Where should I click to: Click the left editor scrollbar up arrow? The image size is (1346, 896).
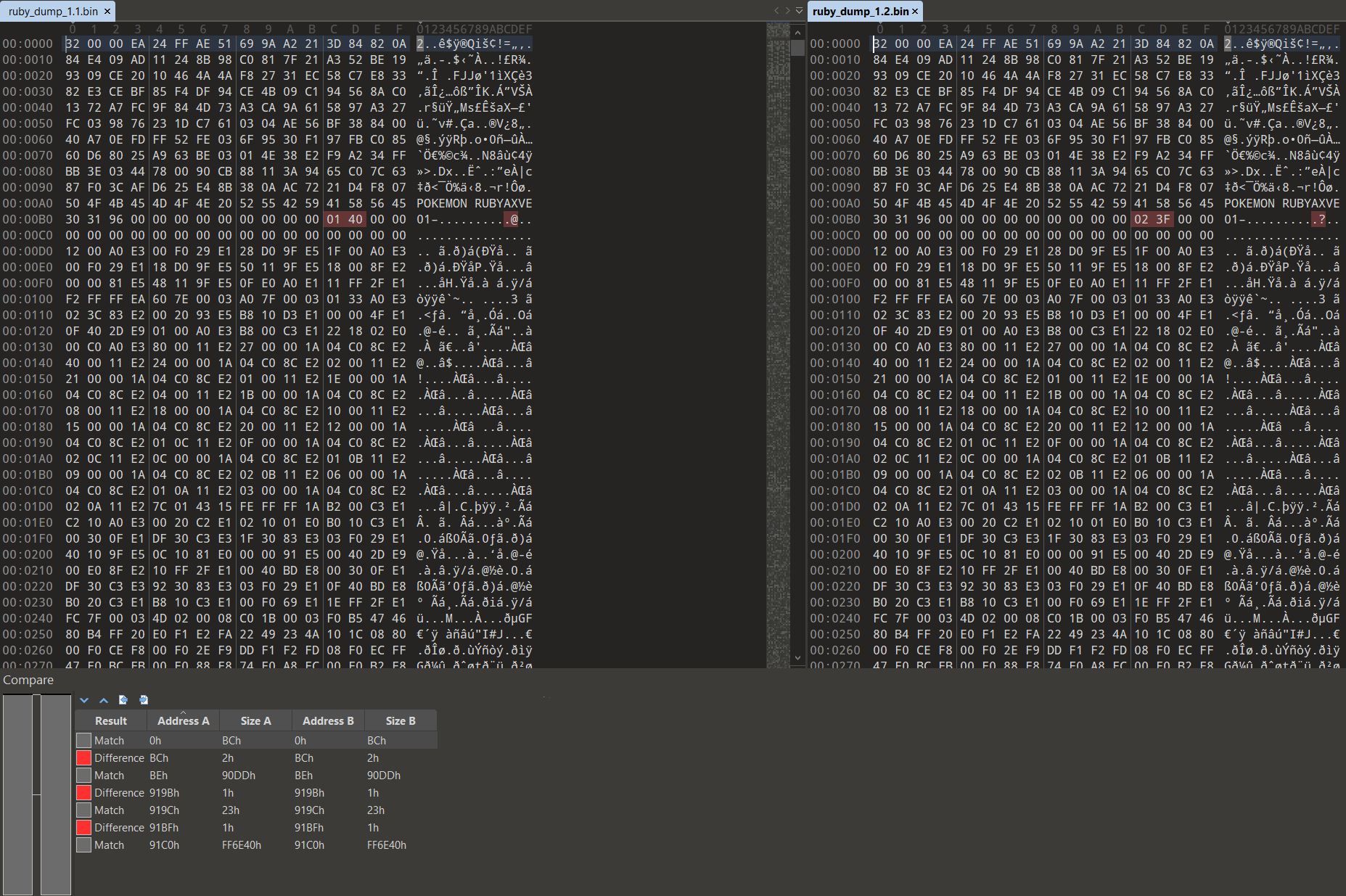797,33
